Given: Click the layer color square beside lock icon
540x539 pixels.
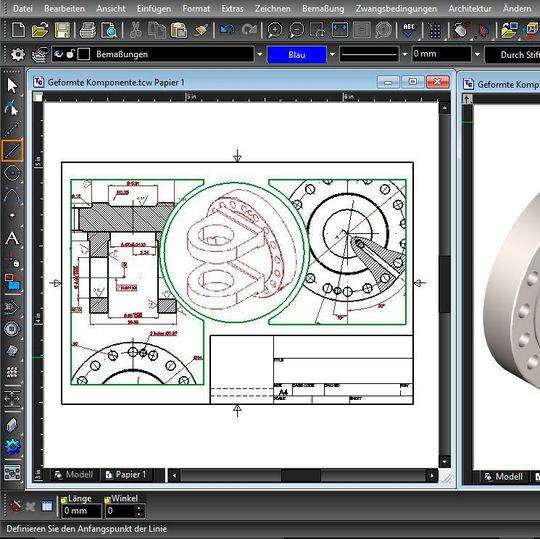Looking at the screenshot, I should point(84,54).
